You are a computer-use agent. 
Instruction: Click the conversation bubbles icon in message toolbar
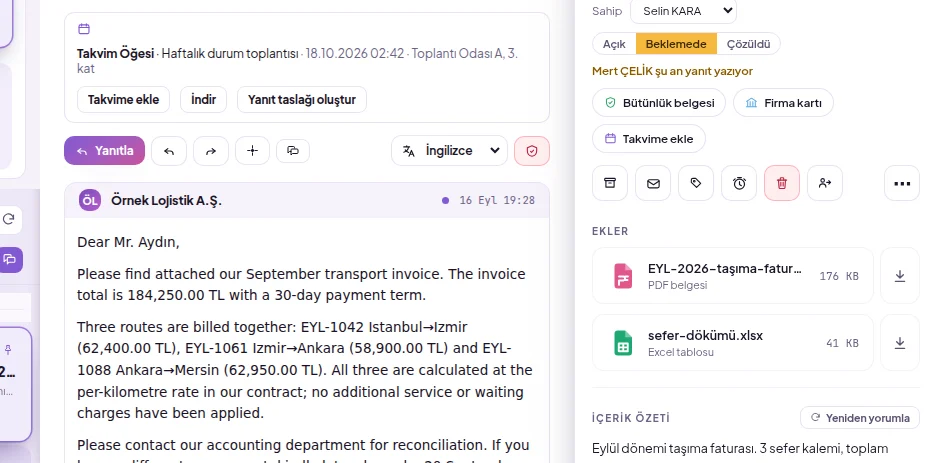coord(293,151)
